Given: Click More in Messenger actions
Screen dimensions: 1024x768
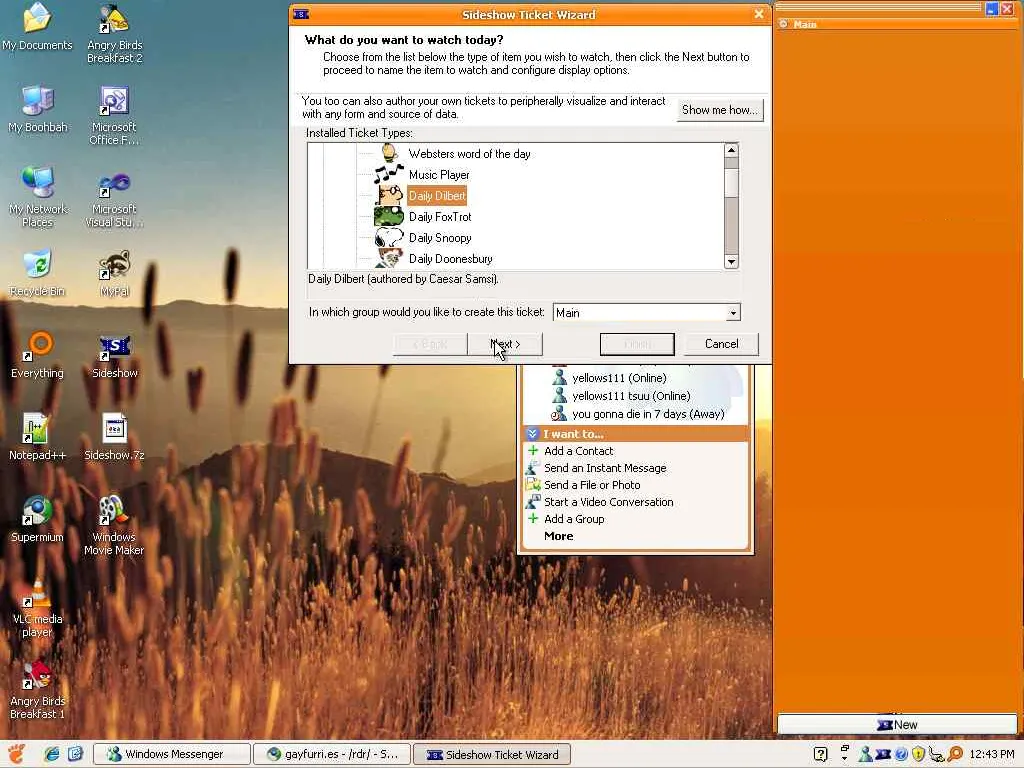Looking at the screenshot, I should pyautogui.click(x=558, y=536).
